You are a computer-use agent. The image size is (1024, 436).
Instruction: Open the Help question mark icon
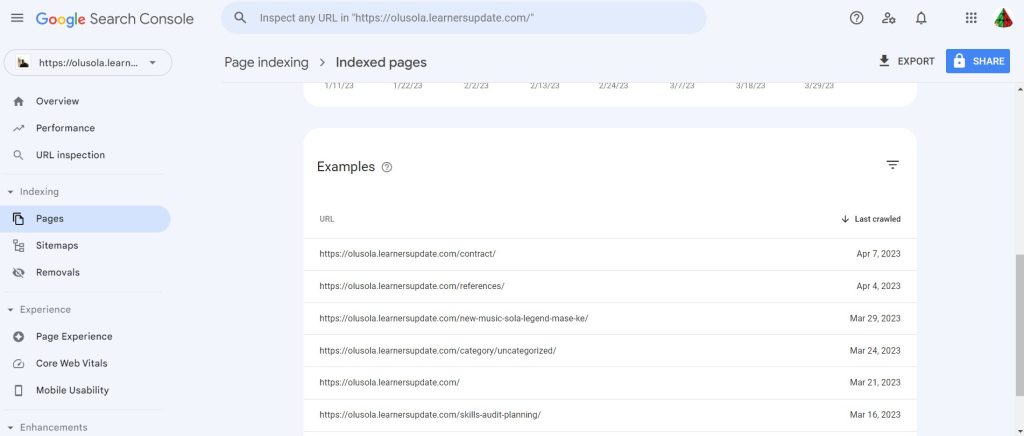coord(856,18)
